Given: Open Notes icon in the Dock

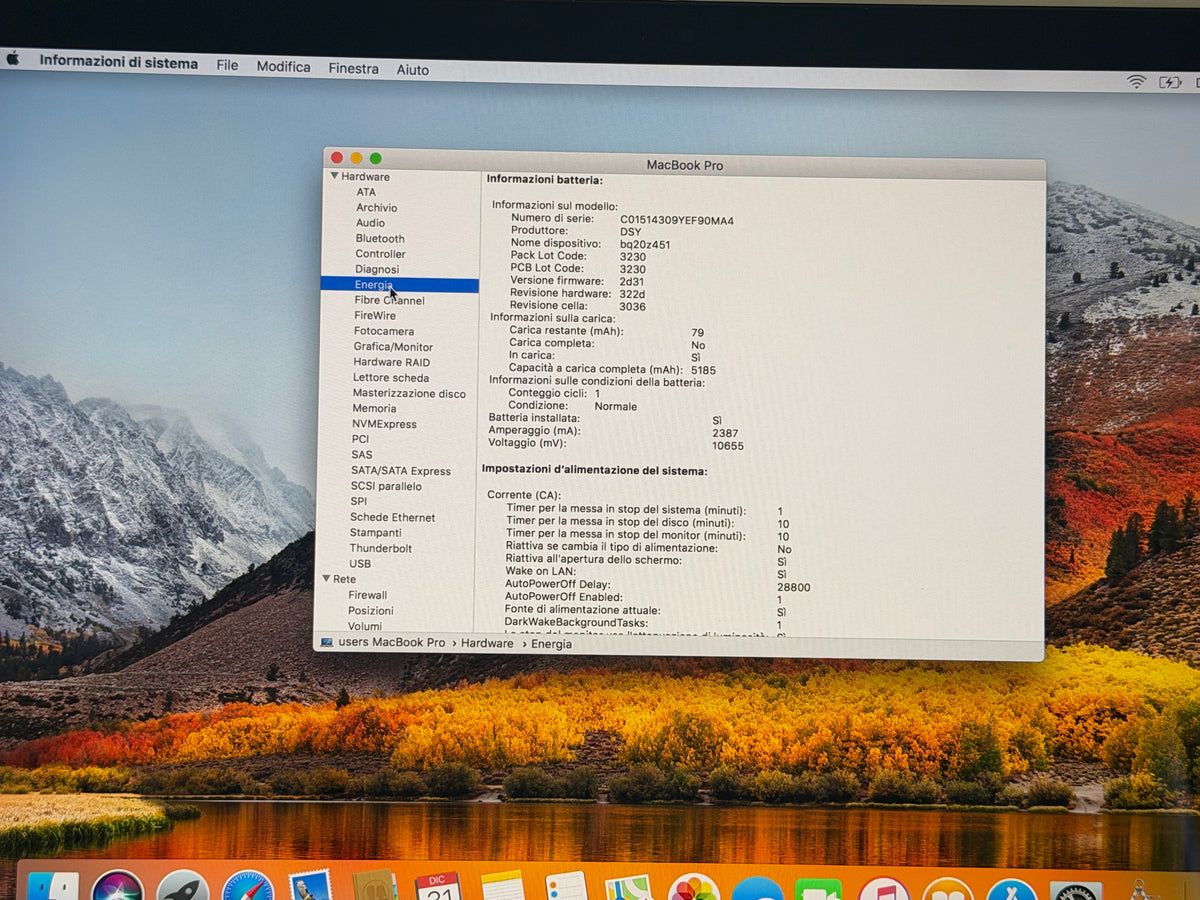Looking at the screenshot, I should (502, 886).
